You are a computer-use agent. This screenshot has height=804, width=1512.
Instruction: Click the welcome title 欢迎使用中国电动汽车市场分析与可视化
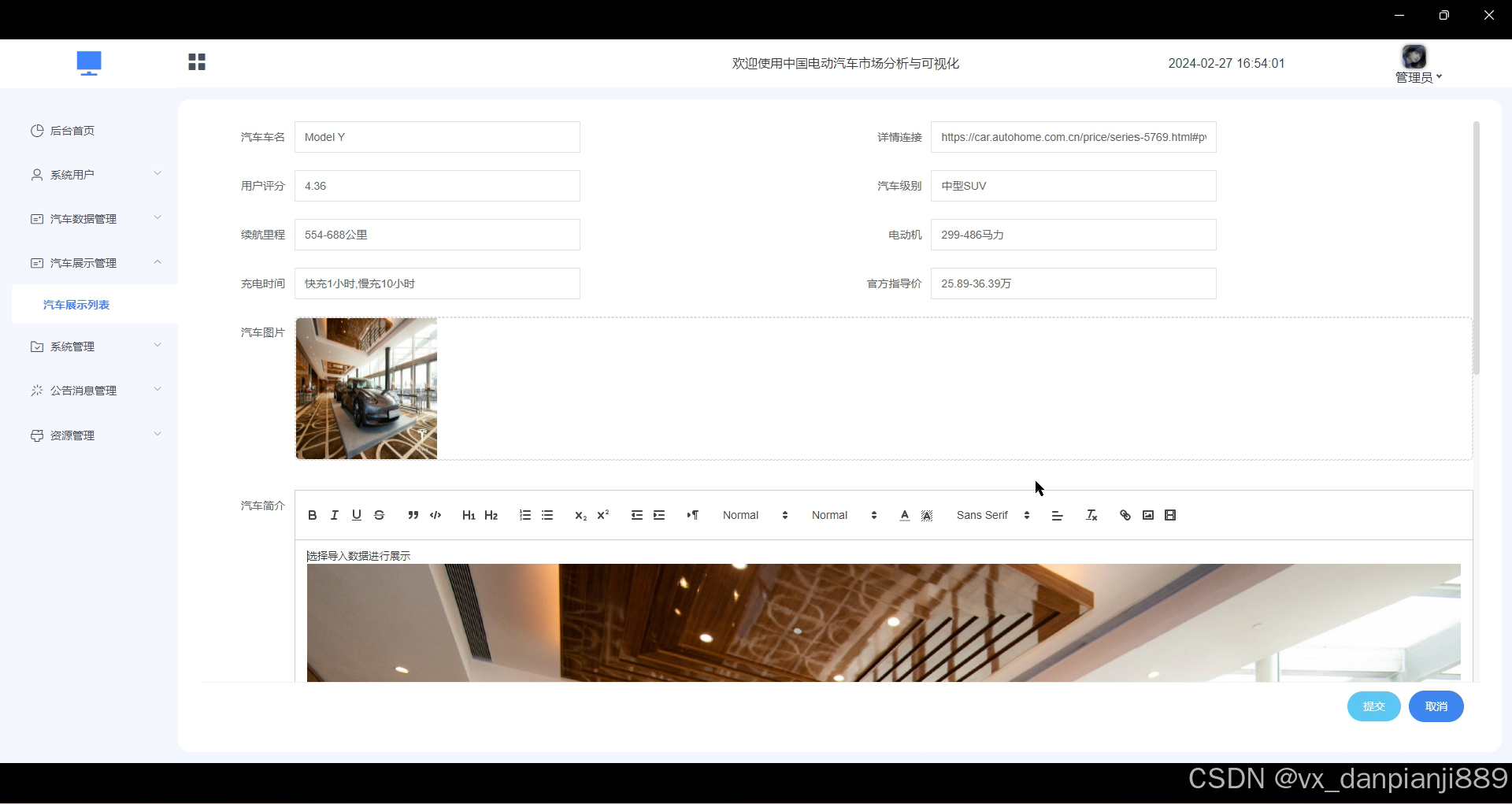click(846, 63)
